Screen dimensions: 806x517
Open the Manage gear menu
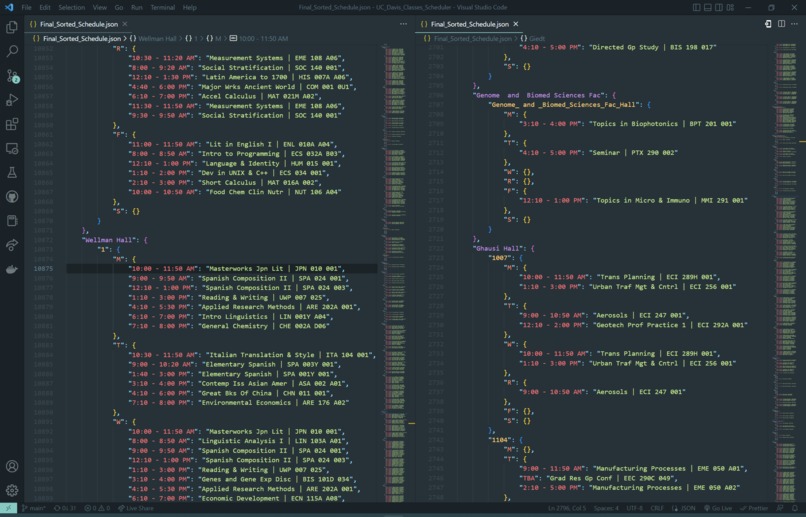12,490
